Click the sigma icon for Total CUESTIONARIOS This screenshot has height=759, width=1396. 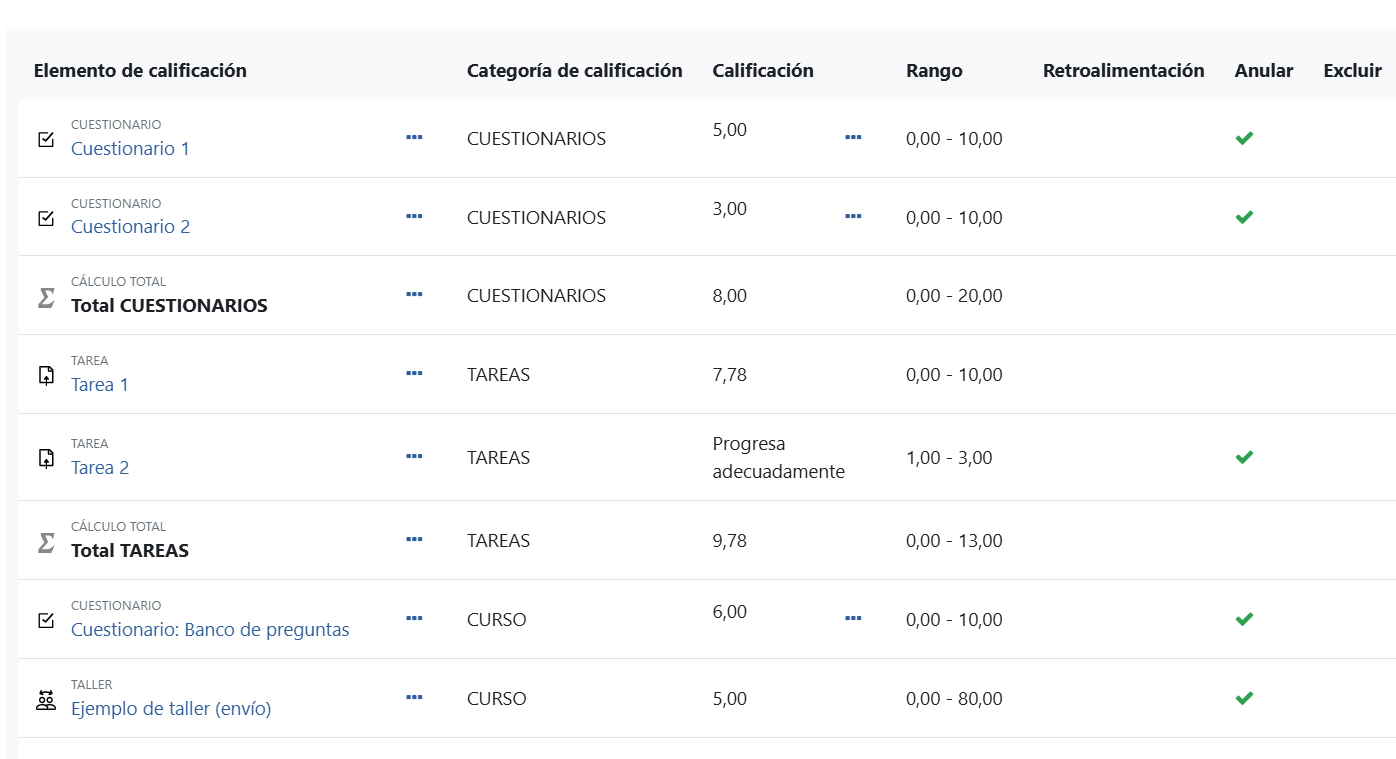pos(46,297)
